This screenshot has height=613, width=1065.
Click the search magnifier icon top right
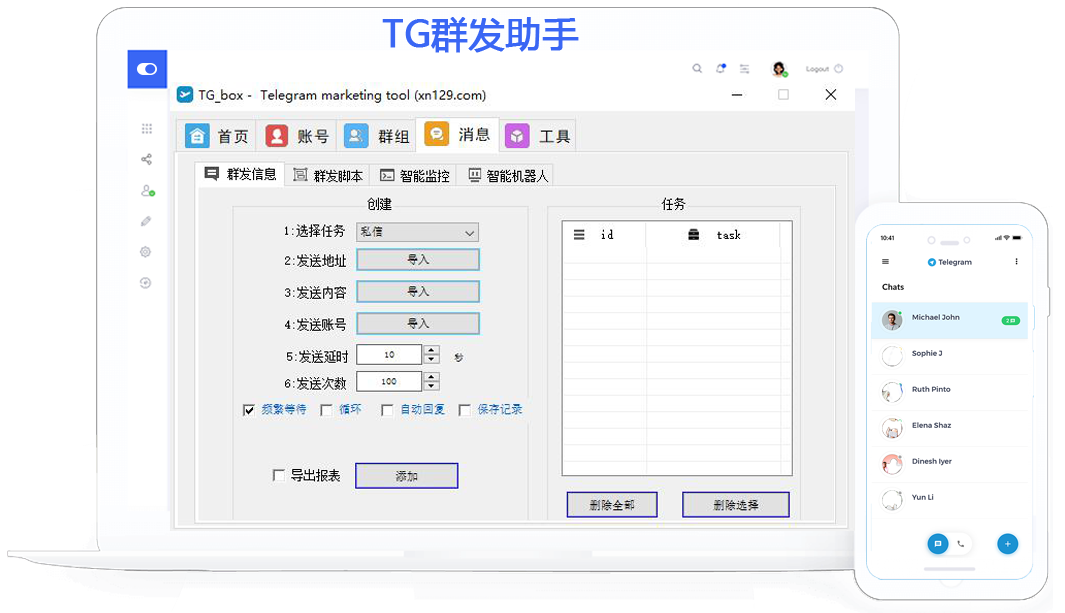[697, 68]
